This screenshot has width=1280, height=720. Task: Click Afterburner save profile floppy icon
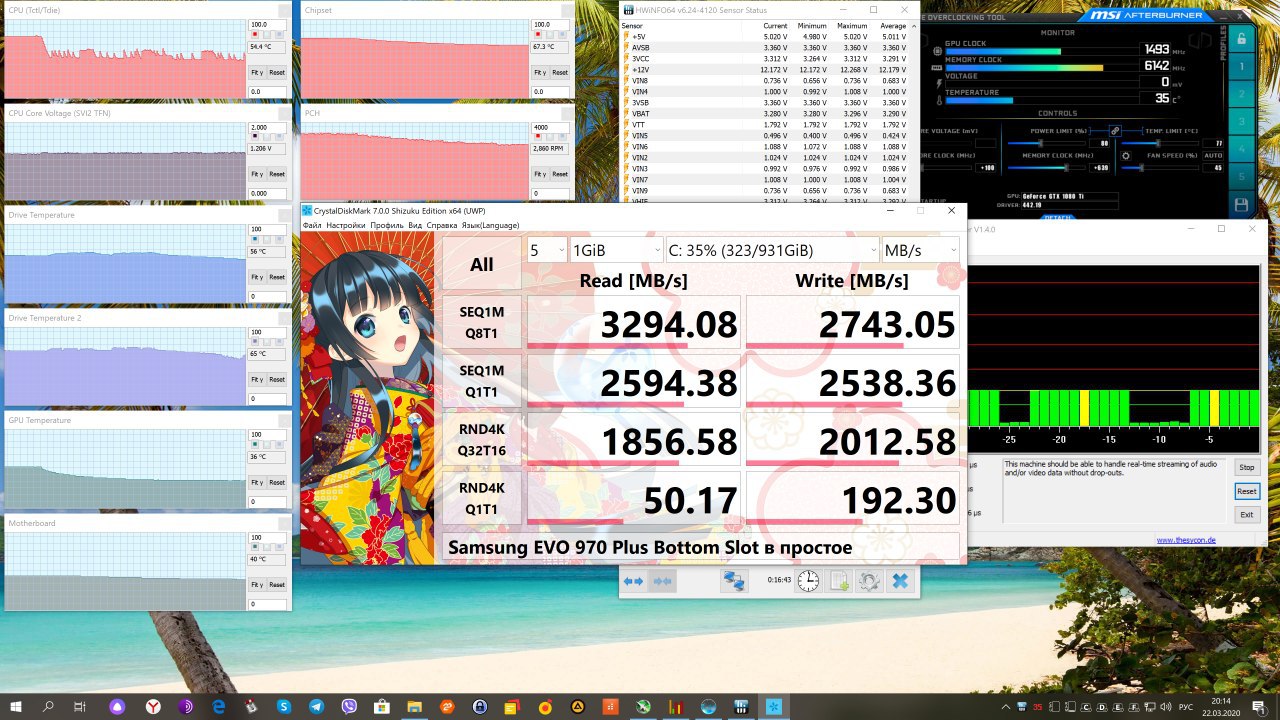click(x=1241, y=205)
